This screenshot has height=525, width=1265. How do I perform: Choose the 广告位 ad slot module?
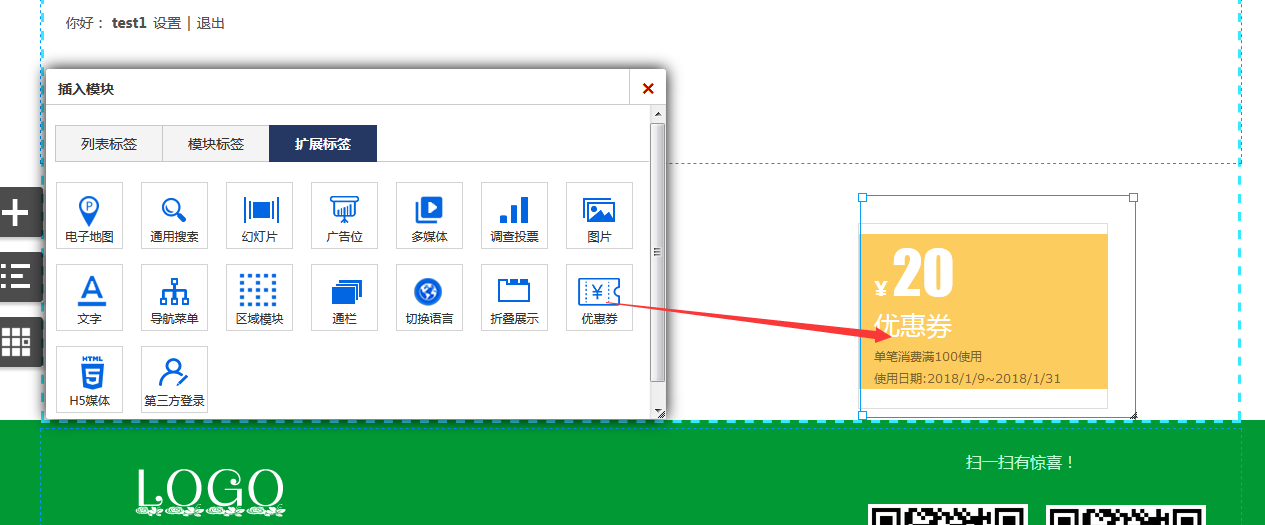coord(344,215)
